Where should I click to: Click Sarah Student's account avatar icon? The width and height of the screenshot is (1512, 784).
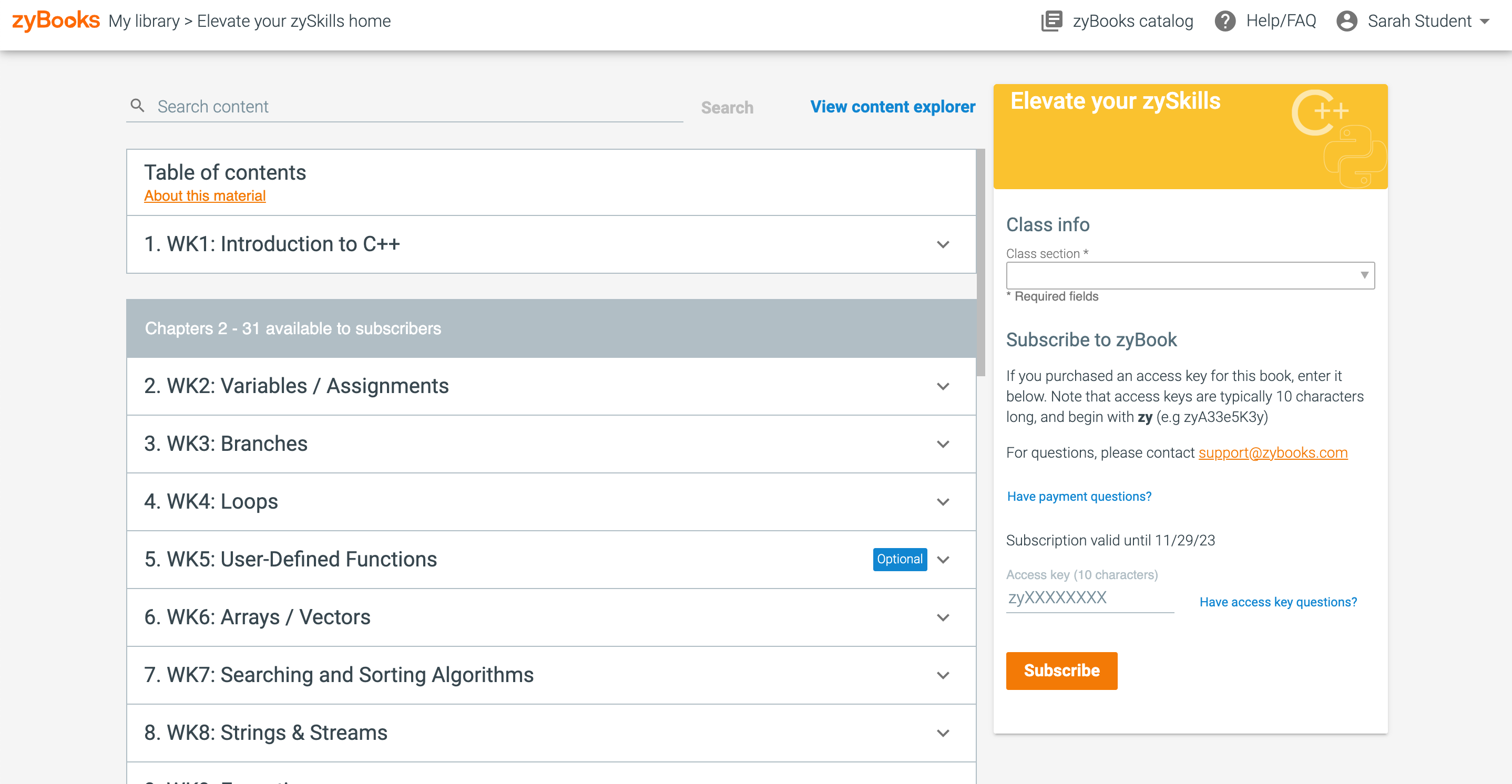pyautogui.click(x=1346, y=21)
